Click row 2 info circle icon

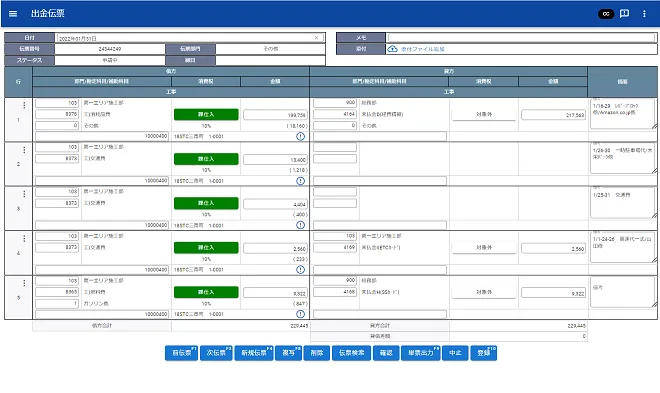click(300, 181)
